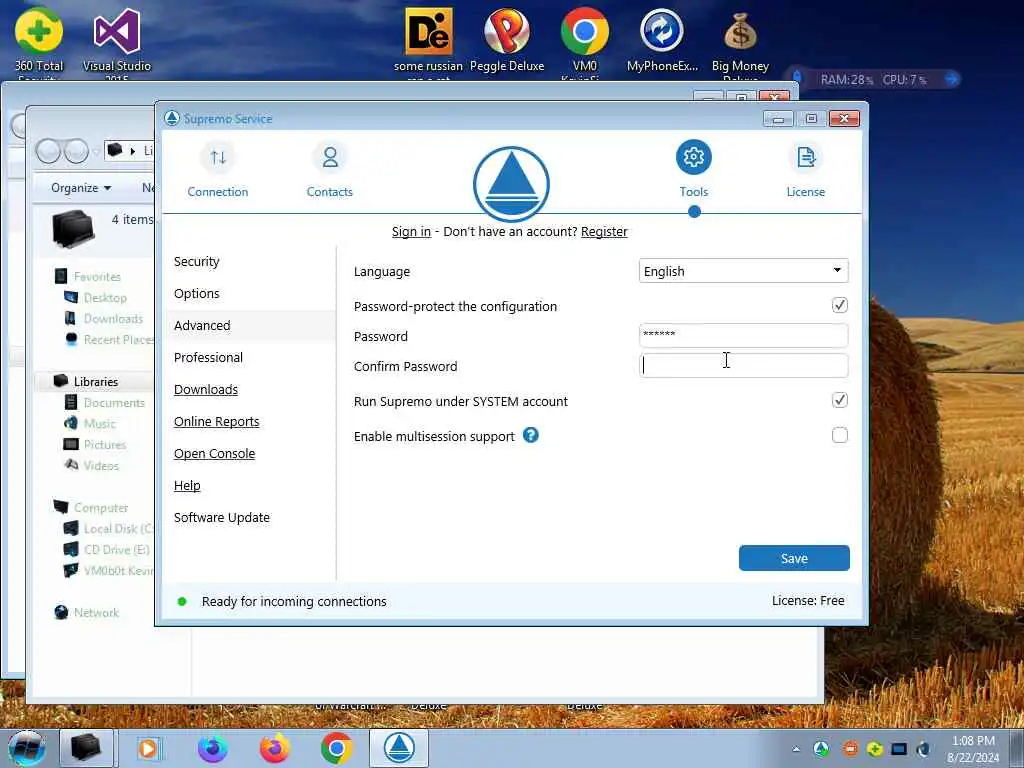This screenshot has height=768, width=1024.
Task: Click the Register link
Action: [604, 231]
